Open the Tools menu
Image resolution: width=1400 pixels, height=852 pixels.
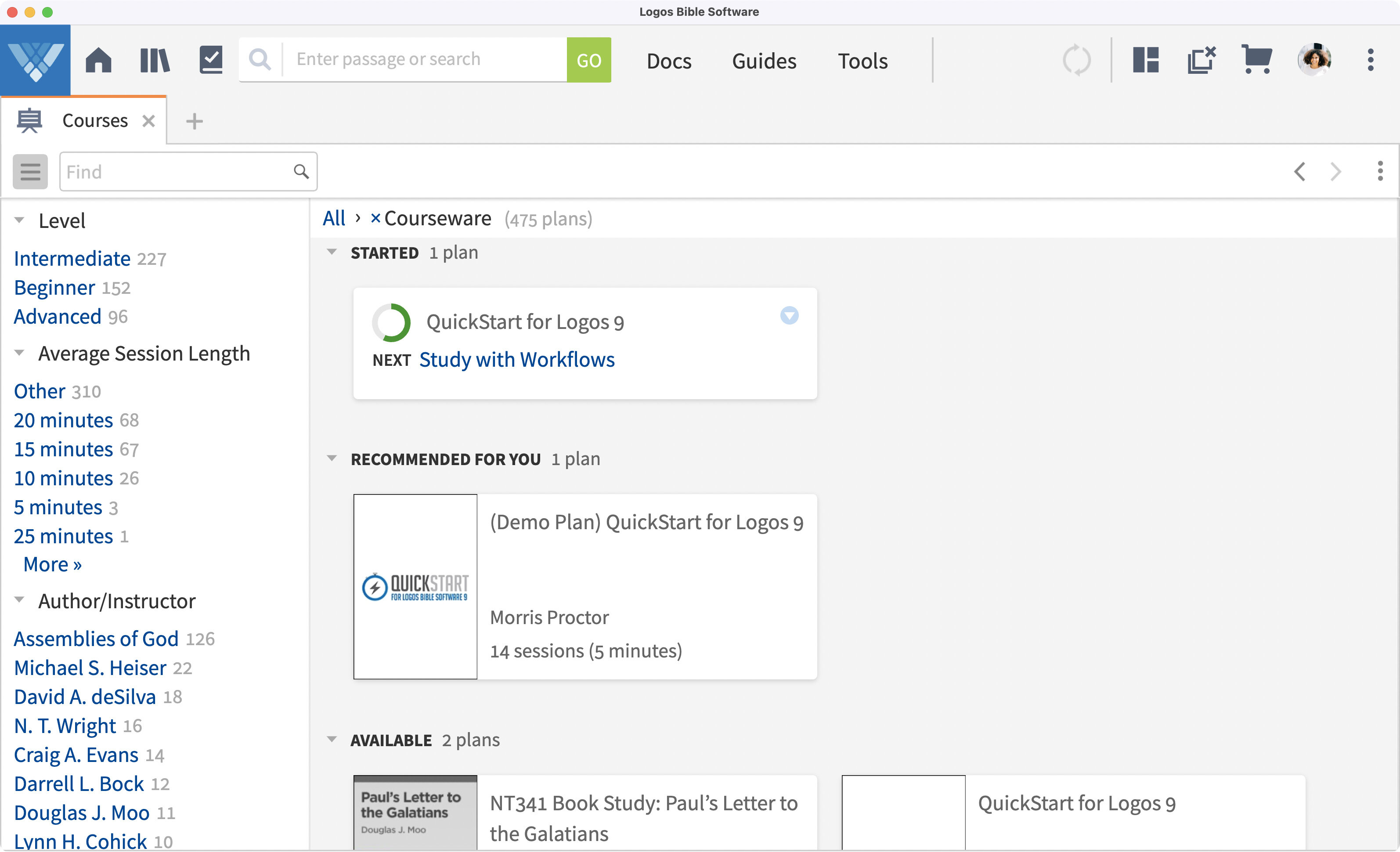(x=862, y=60)
